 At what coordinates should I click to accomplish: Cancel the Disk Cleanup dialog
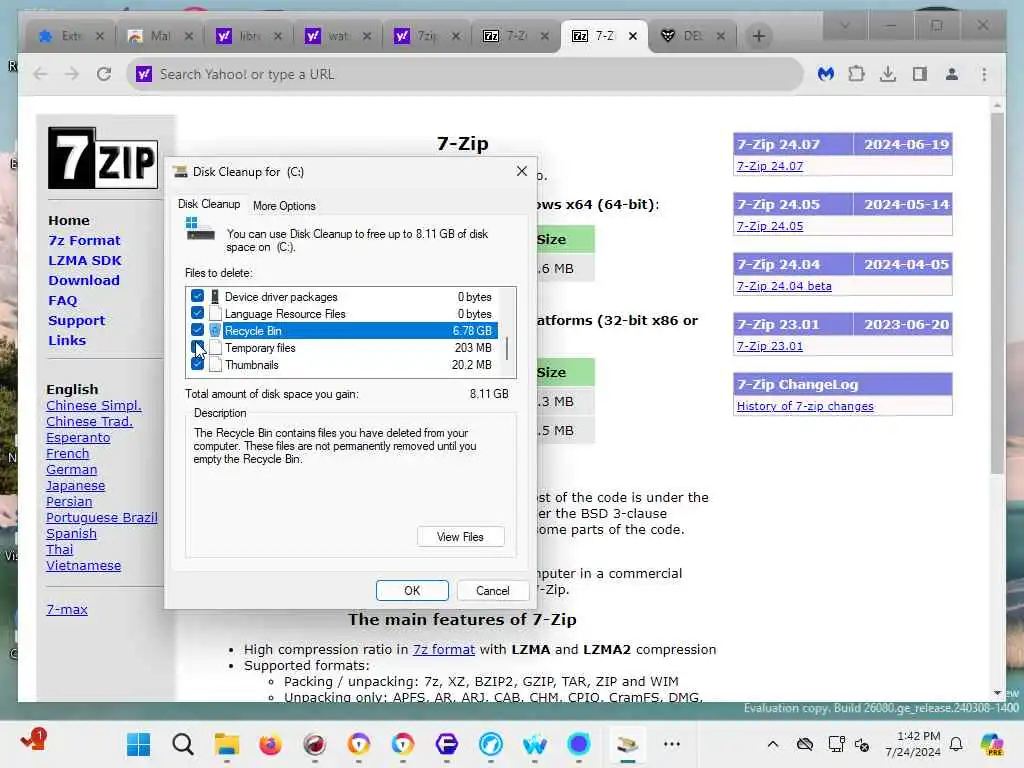click(492, 590)
